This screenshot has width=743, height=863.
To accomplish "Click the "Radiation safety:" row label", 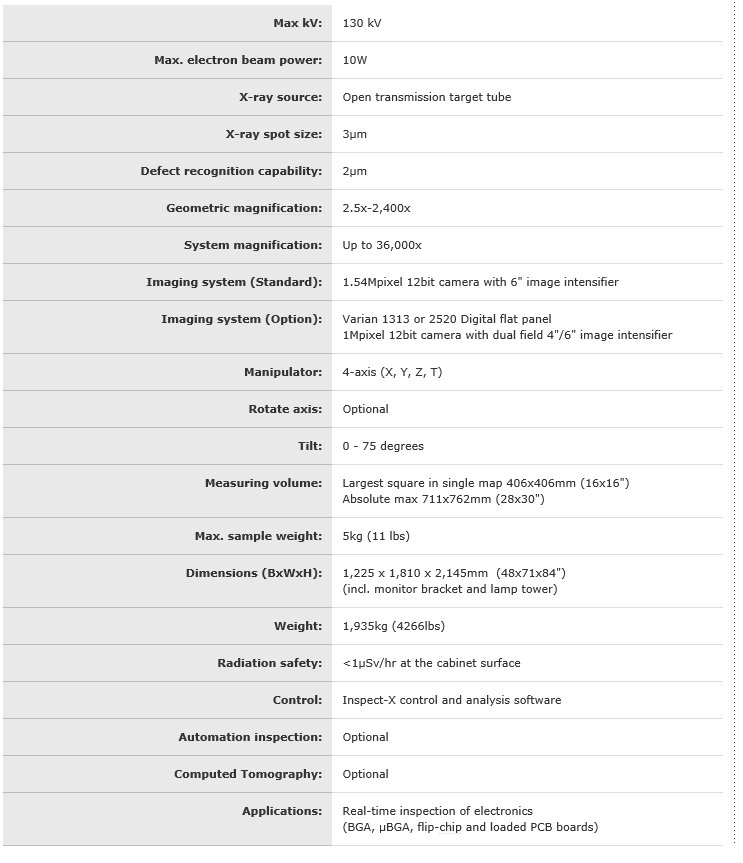I will [270, 663].
